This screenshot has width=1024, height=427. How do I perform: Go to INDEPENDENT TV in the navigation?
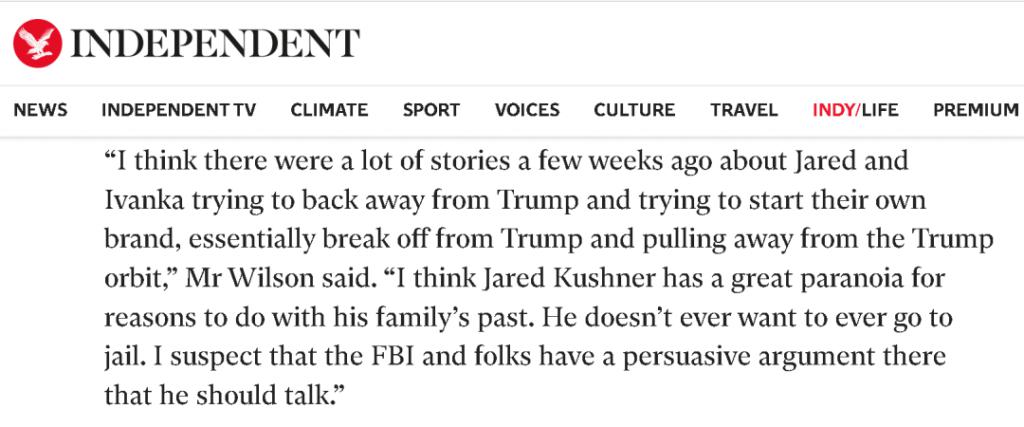click(x=179, y=110)
